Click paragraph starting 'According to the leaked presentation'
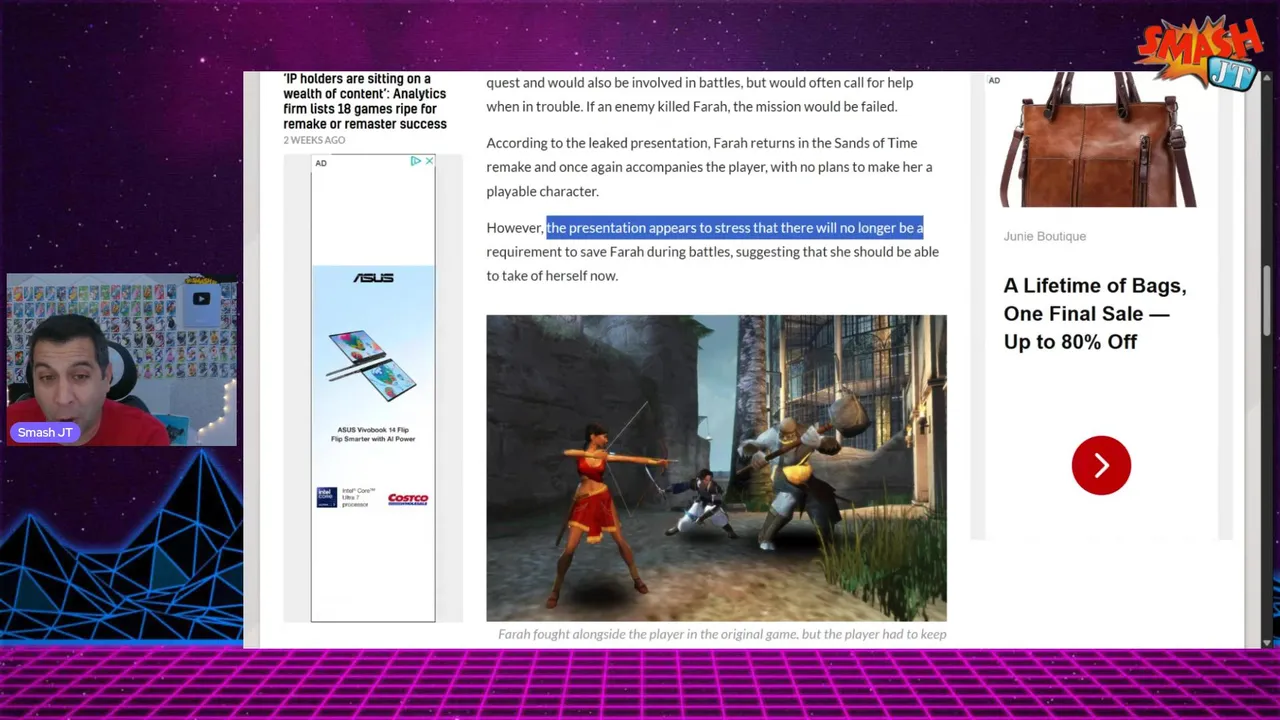 (709, 167)
